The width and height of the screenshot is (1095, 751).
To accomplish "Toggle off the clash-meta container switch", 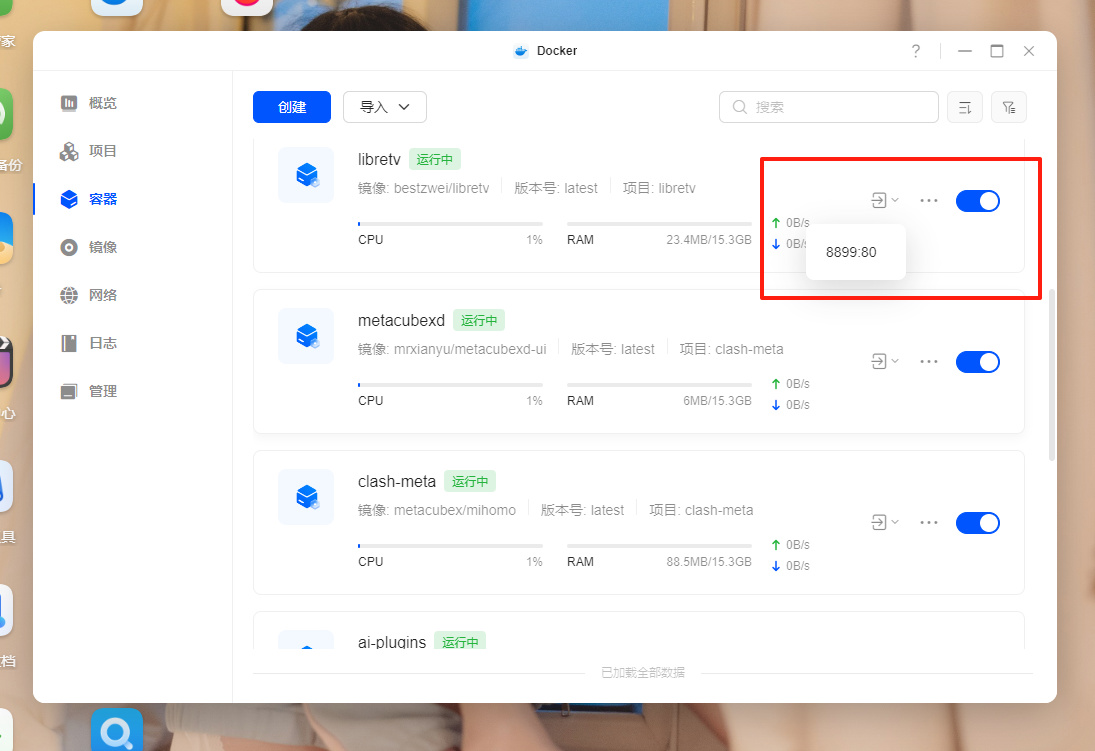I will [x=978, y=523].
